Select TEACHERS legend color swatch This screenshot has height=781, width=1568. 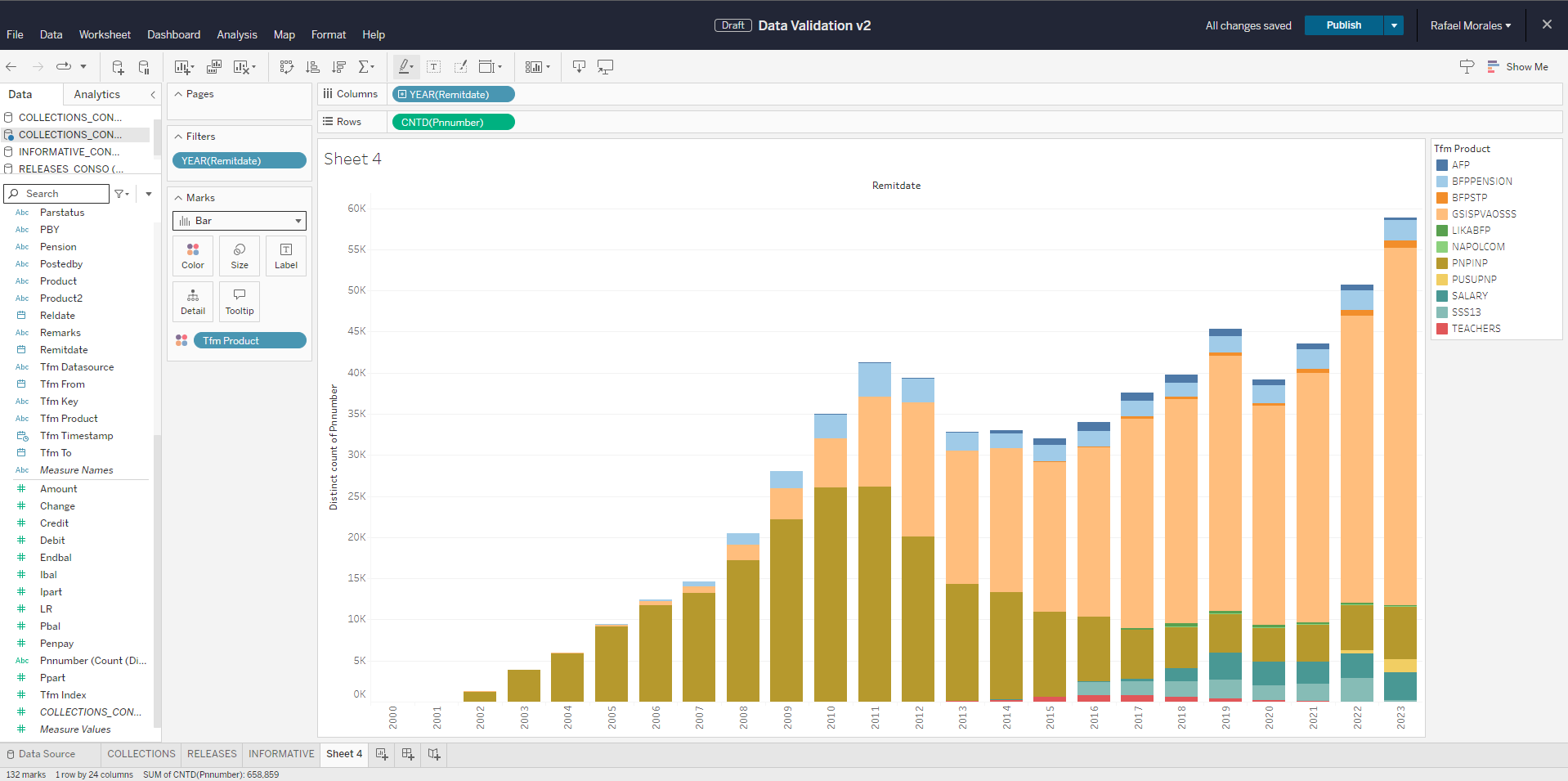(1442, 329)
